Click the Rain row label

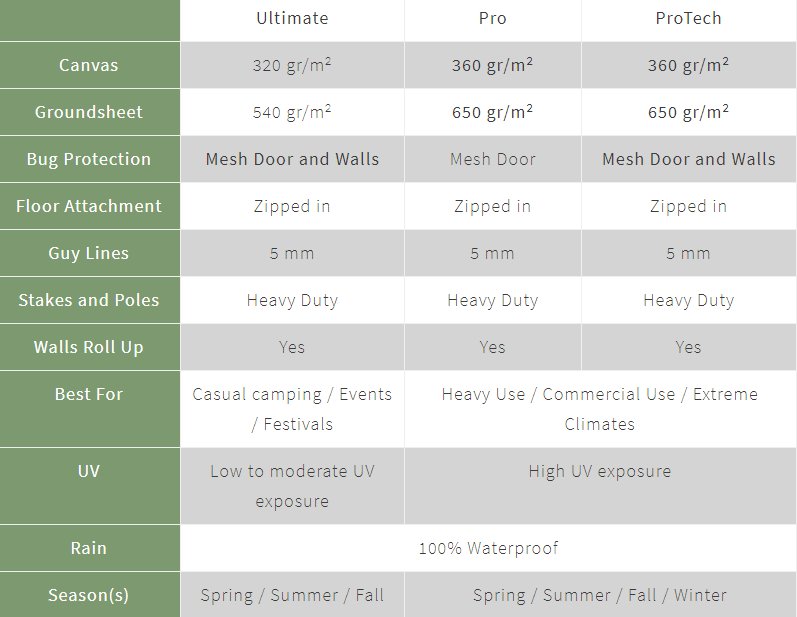click(89, 548)
